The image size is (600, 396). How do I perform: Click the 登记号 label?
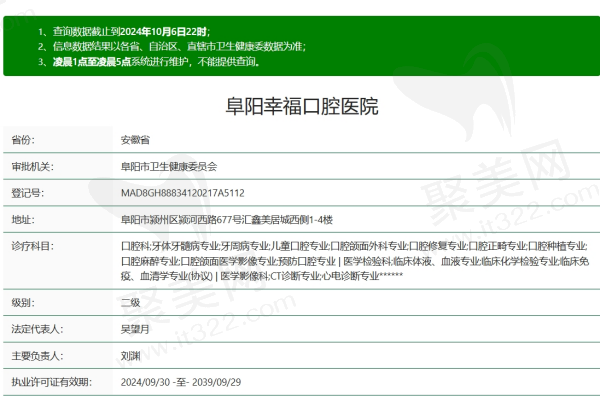coord(28,193)
